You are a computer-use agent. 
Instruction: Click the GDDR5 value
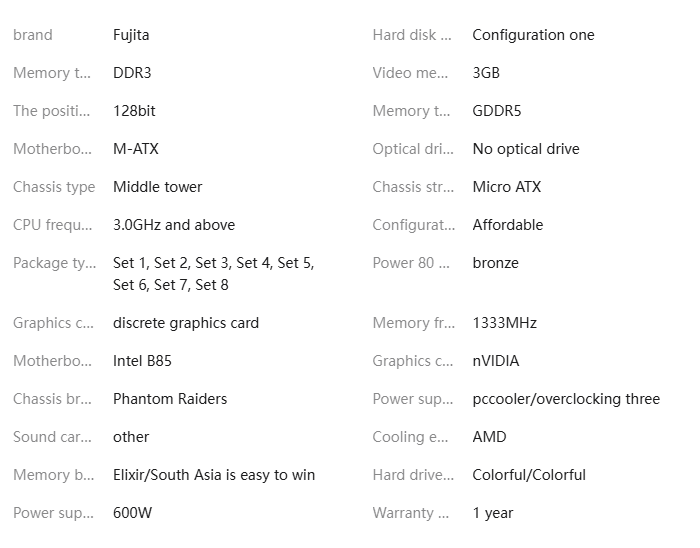tap(497, 111)
